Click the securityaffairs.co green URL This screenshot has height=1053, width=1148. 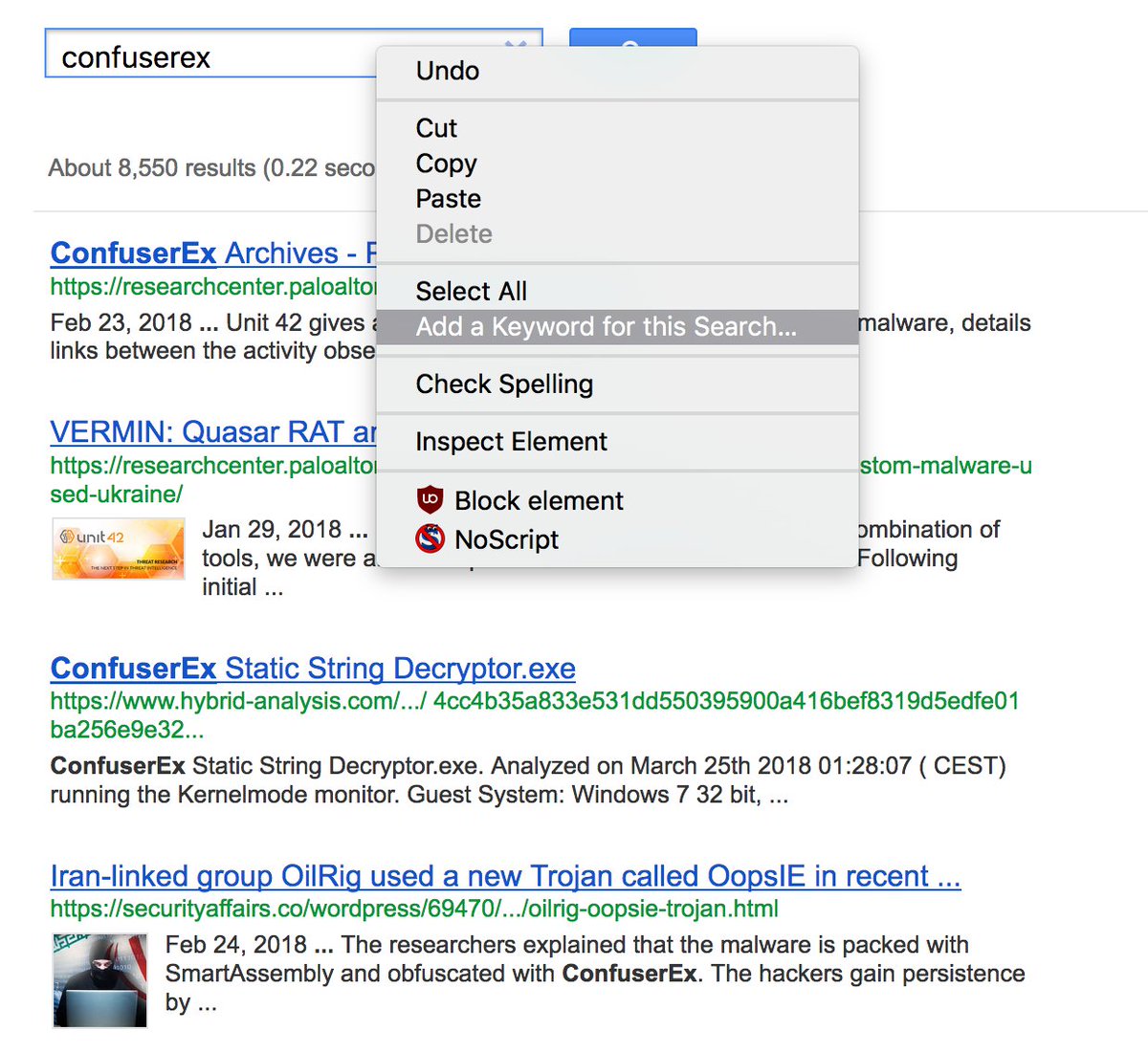tap(414, 909)
